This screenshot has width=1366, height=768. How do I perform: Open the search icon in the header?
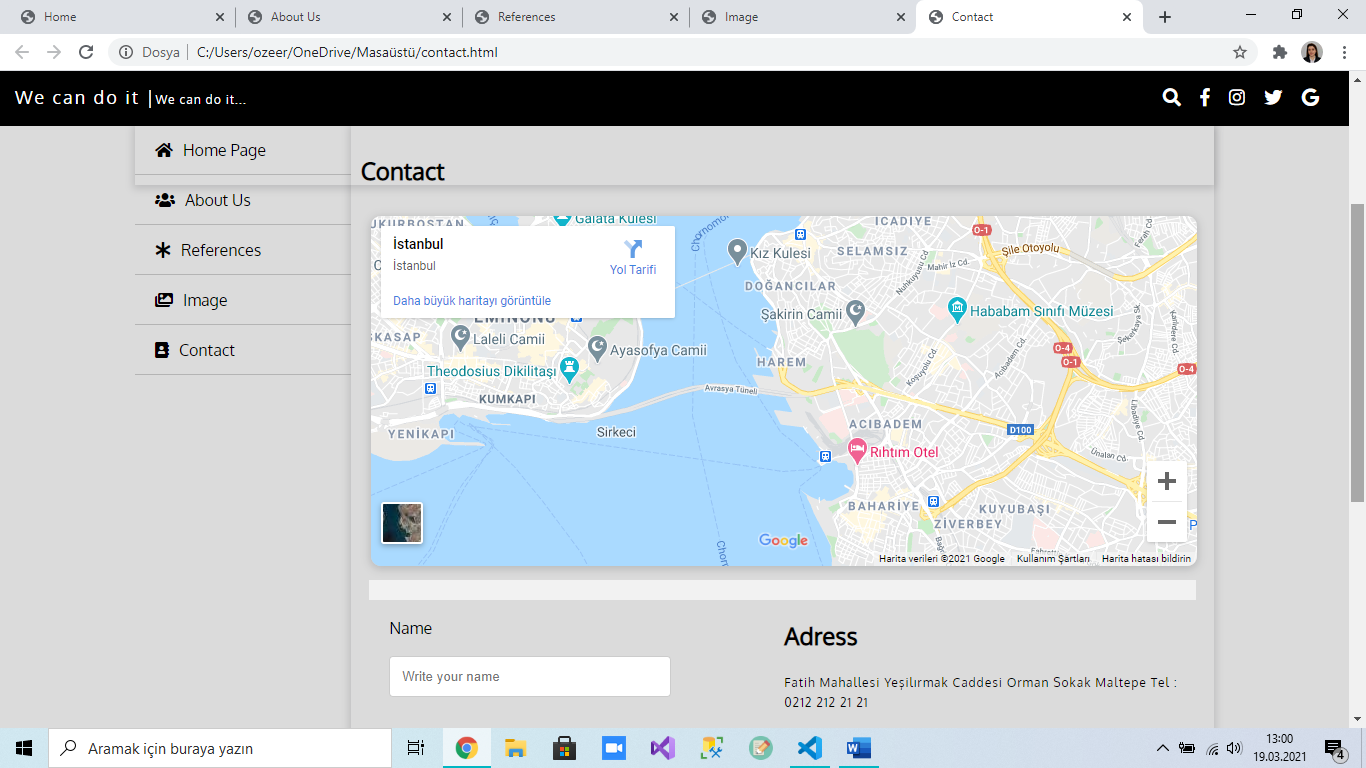pyautogui.click(x=1171, y=97)
